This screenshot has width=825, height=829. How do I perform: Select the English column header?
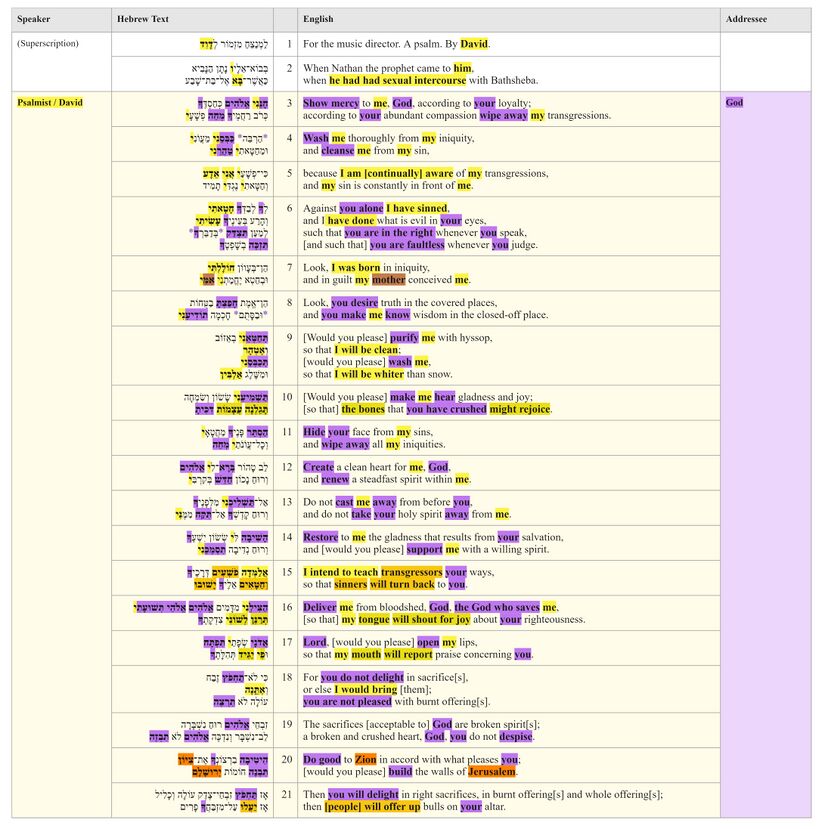coord(318,19)
